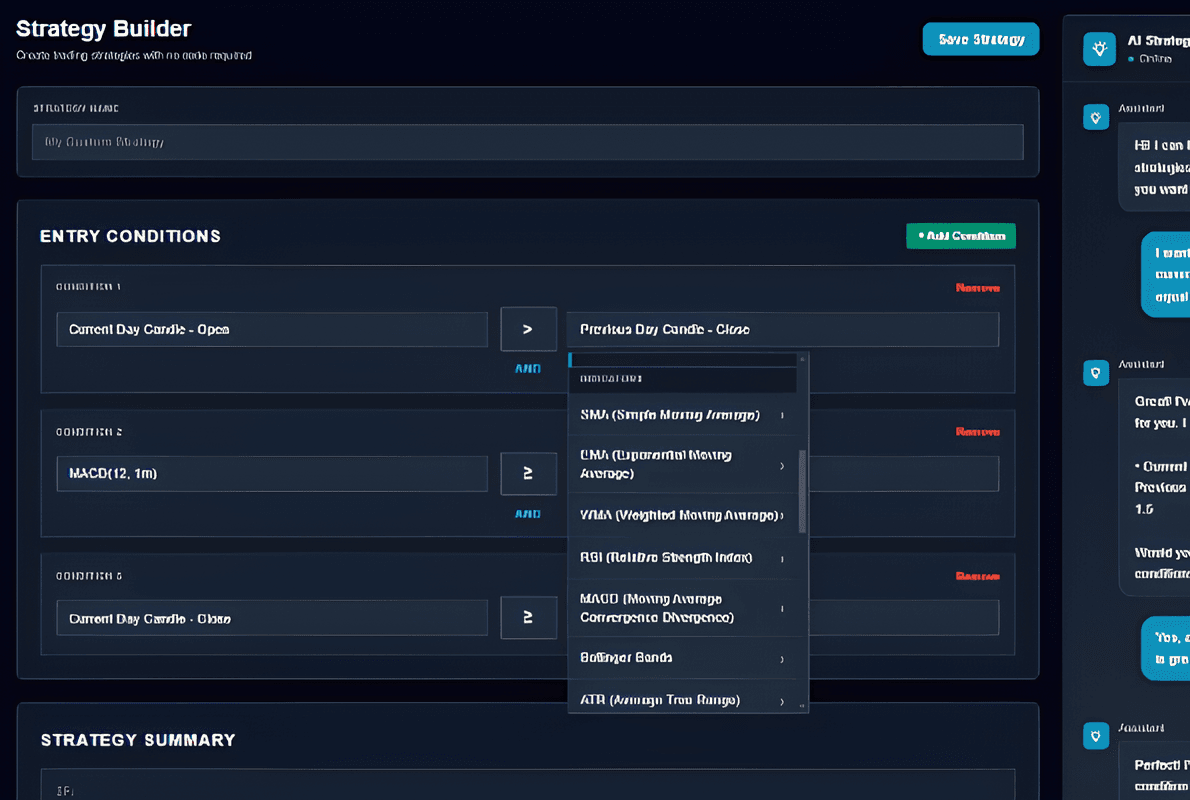The image size is (1190, 800).
Task: Expand the MACD item's chevron arrow
Action: coord(782,608)
